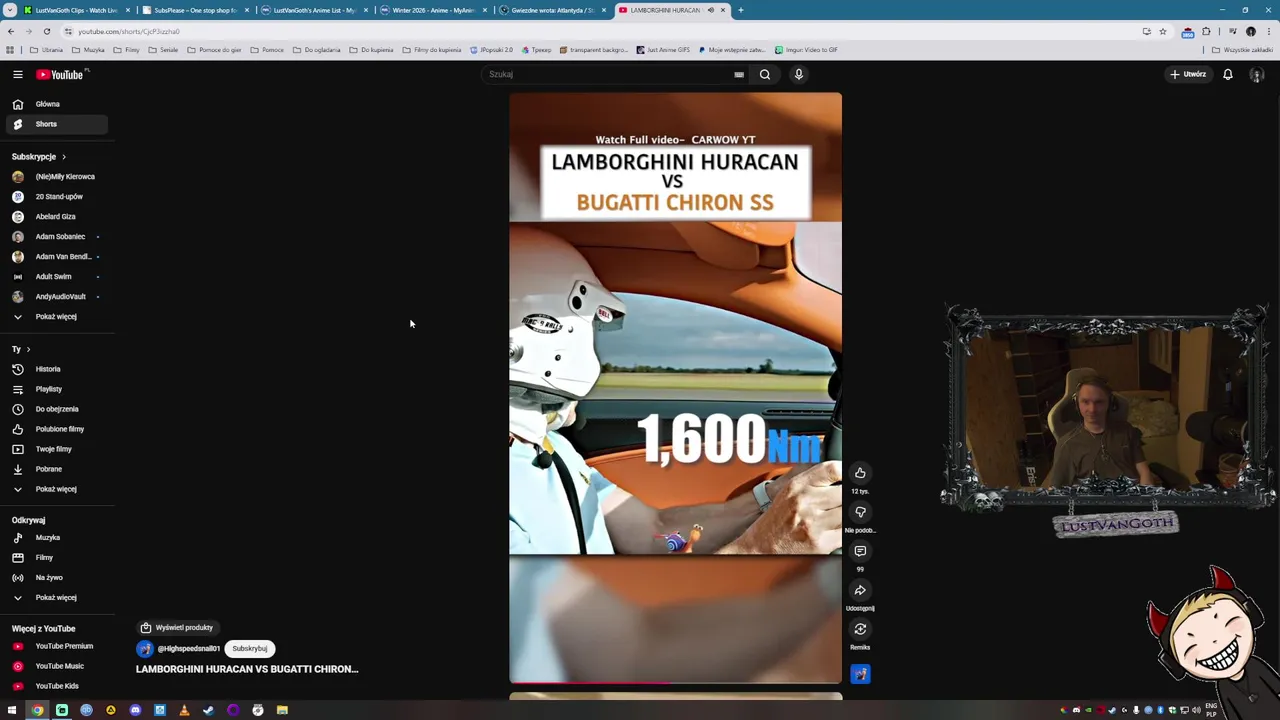Like the Short with thumbs up
1280x720 pixels.
point(860,473)
